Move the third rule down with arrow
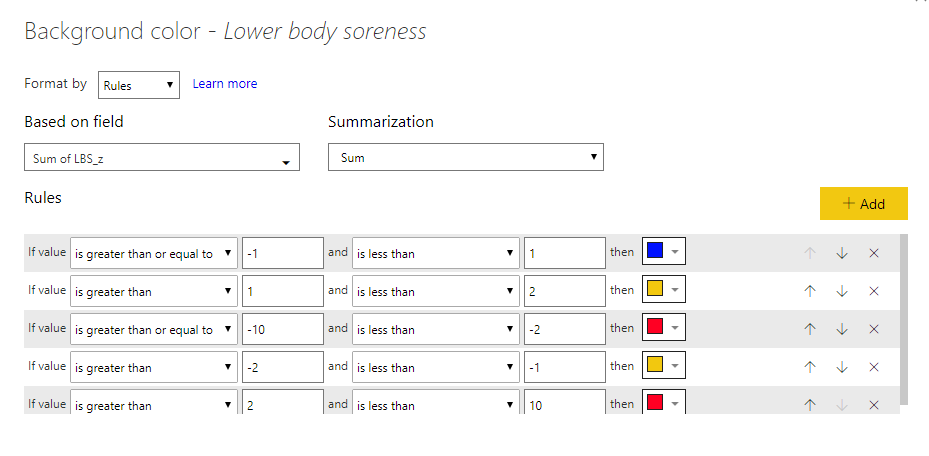 [x=841, y=329]
